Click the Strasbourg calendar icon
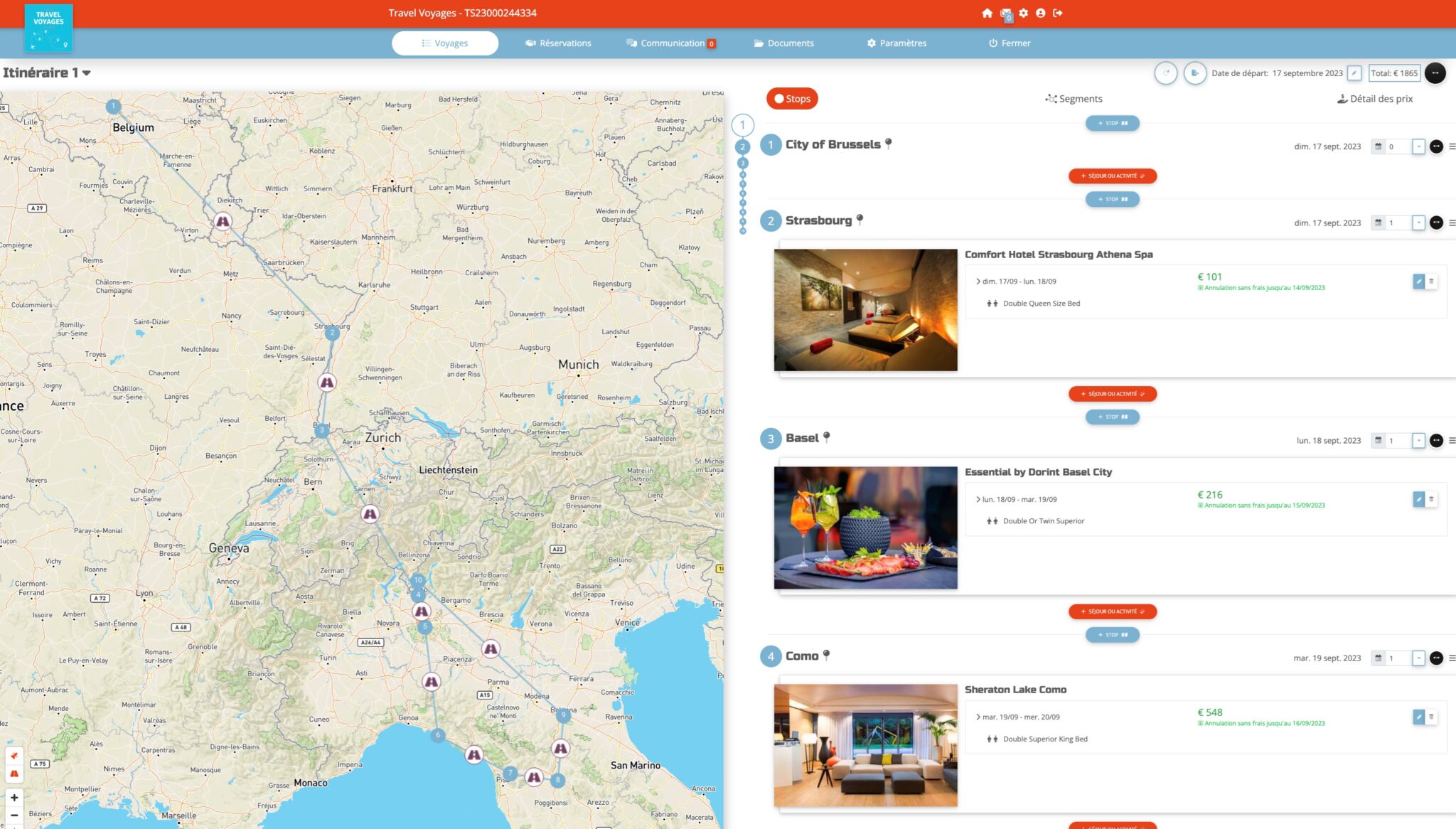Viewport: 1456px width, 829px height. coord(1378,223)
